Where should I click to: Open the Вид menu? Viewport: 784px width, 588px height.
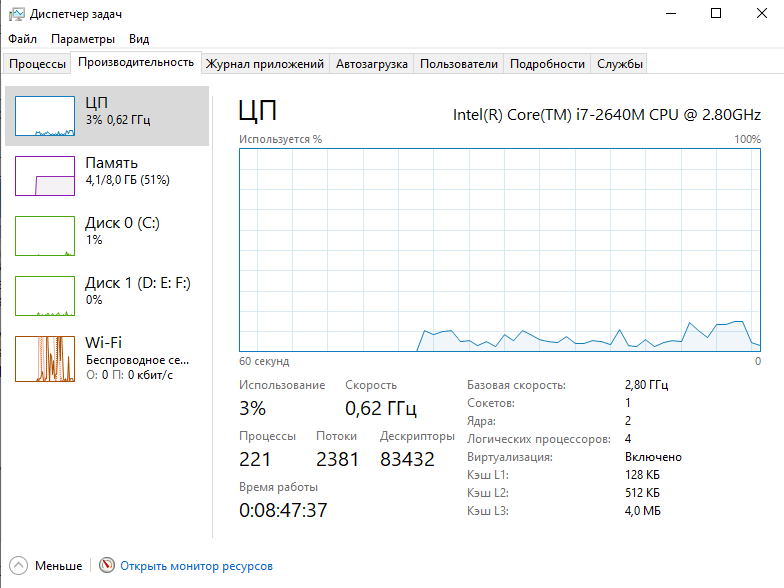tap(139, 38)
